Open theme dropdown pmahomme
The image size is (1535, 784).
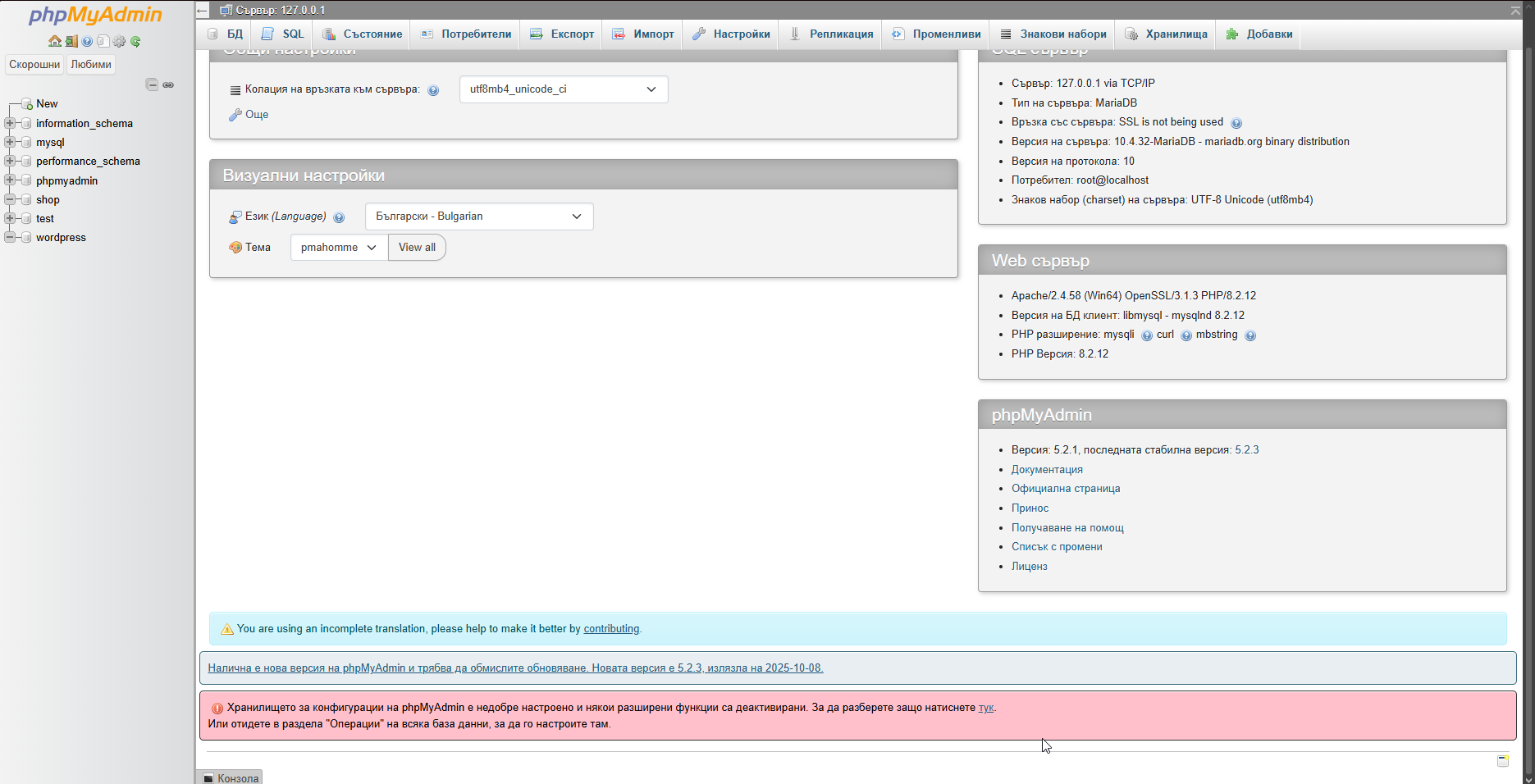(x=339, y=248)
